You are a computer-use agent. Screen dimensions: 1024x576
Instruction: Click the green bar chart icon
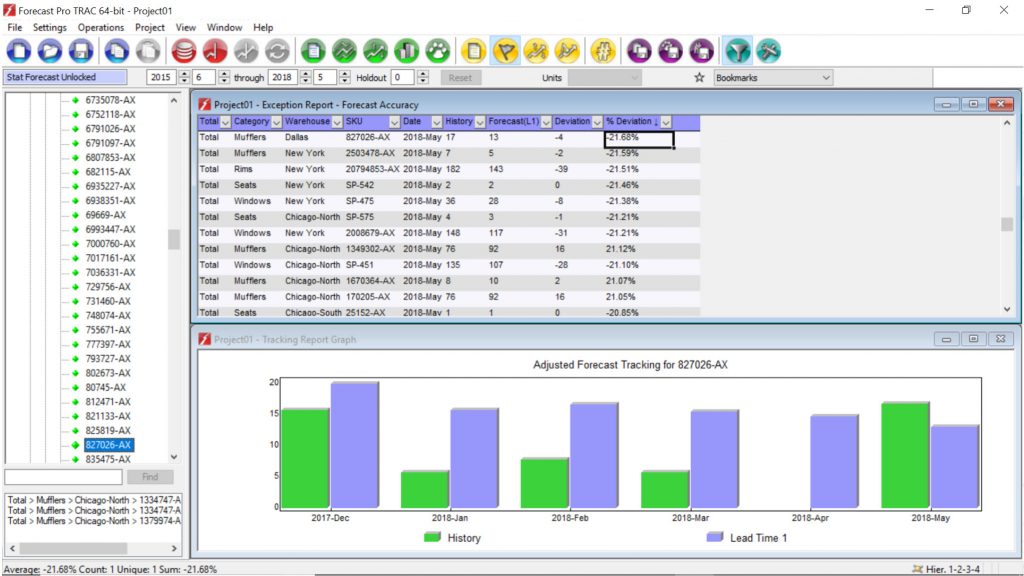tap(406, 51)
